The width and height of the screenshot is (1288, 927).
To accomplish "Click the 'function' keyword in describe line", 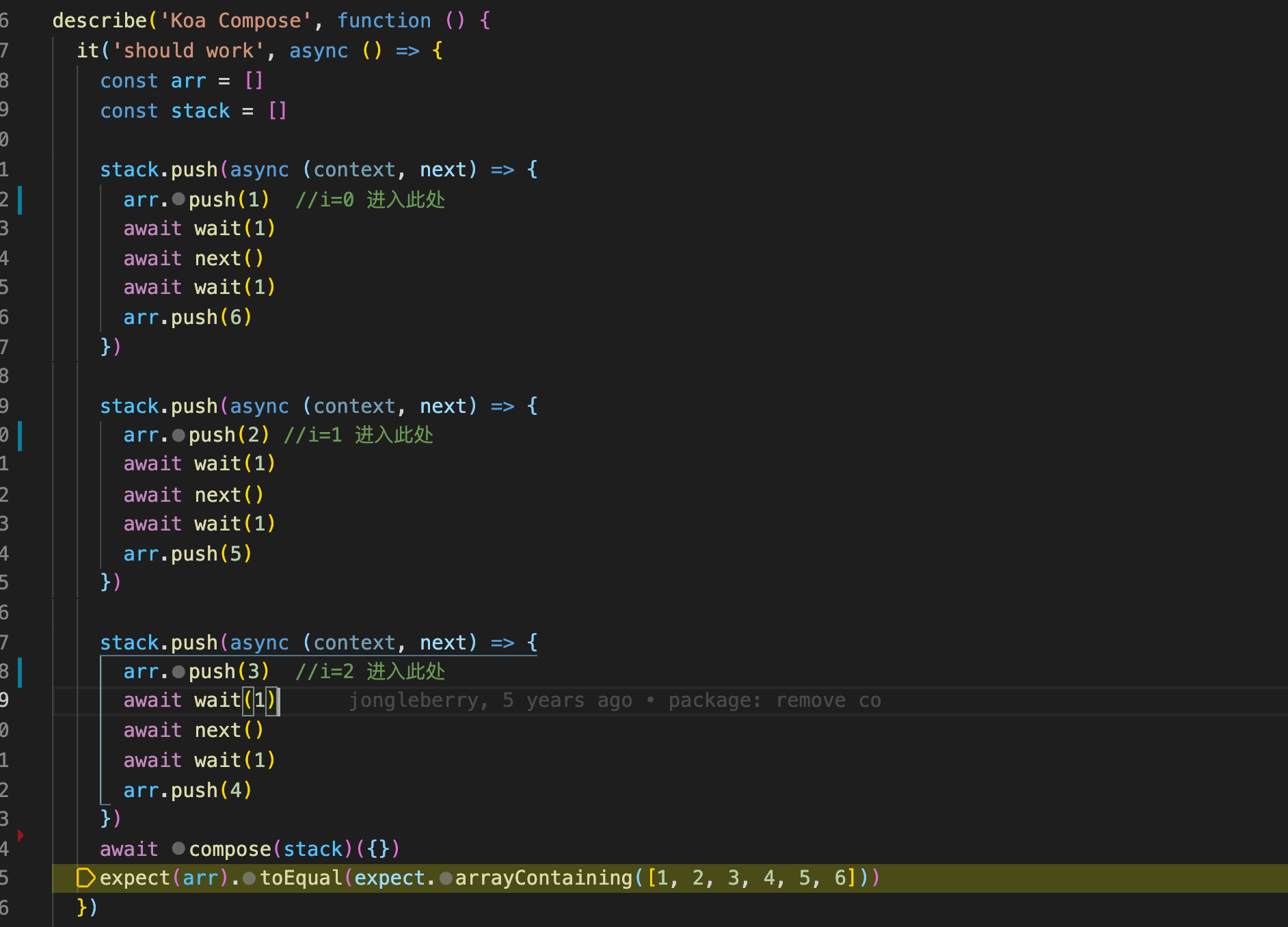I will (384, 21).
